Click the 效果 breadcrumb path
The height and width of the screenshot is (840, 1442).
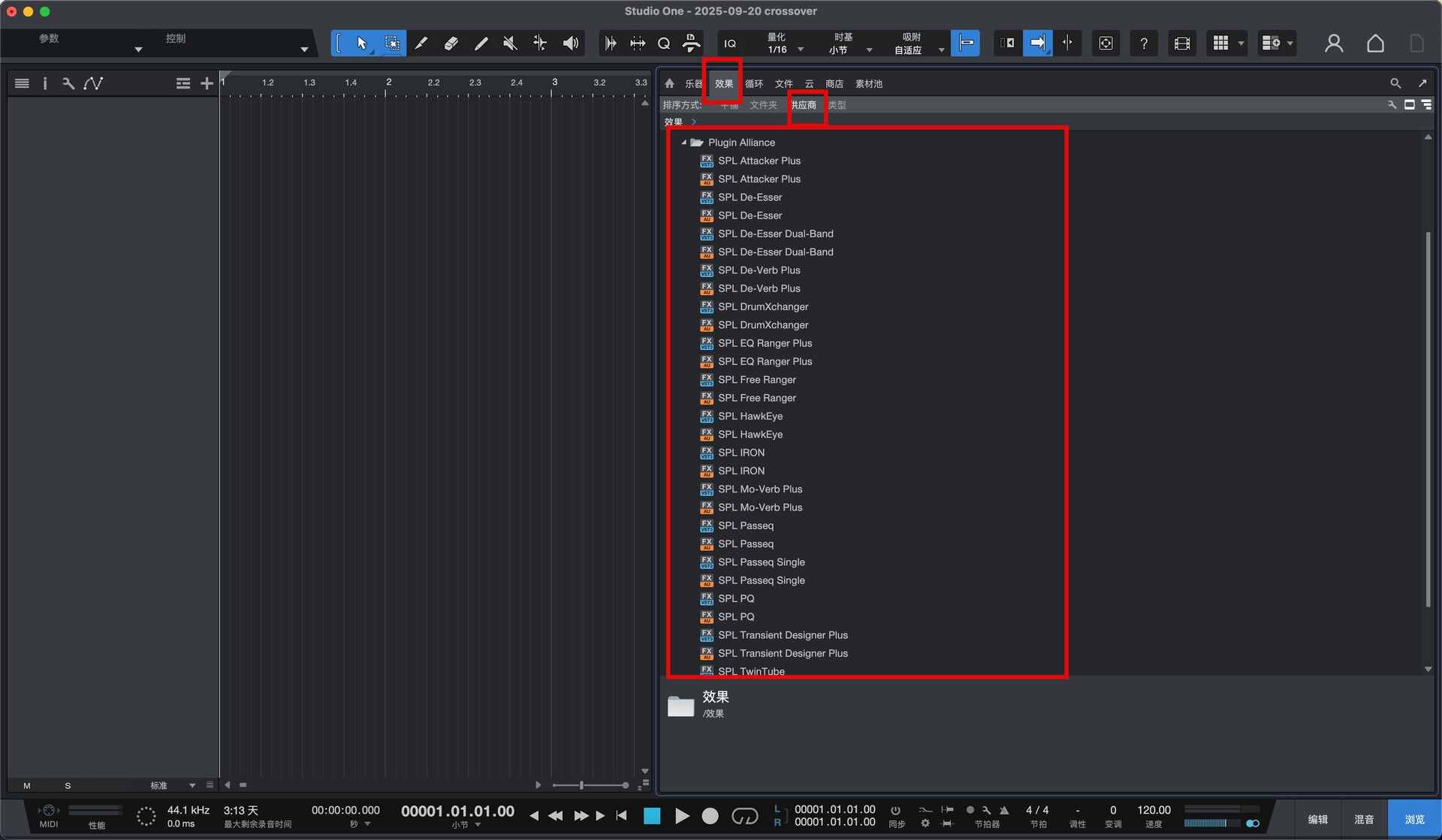tap(673, 122)
